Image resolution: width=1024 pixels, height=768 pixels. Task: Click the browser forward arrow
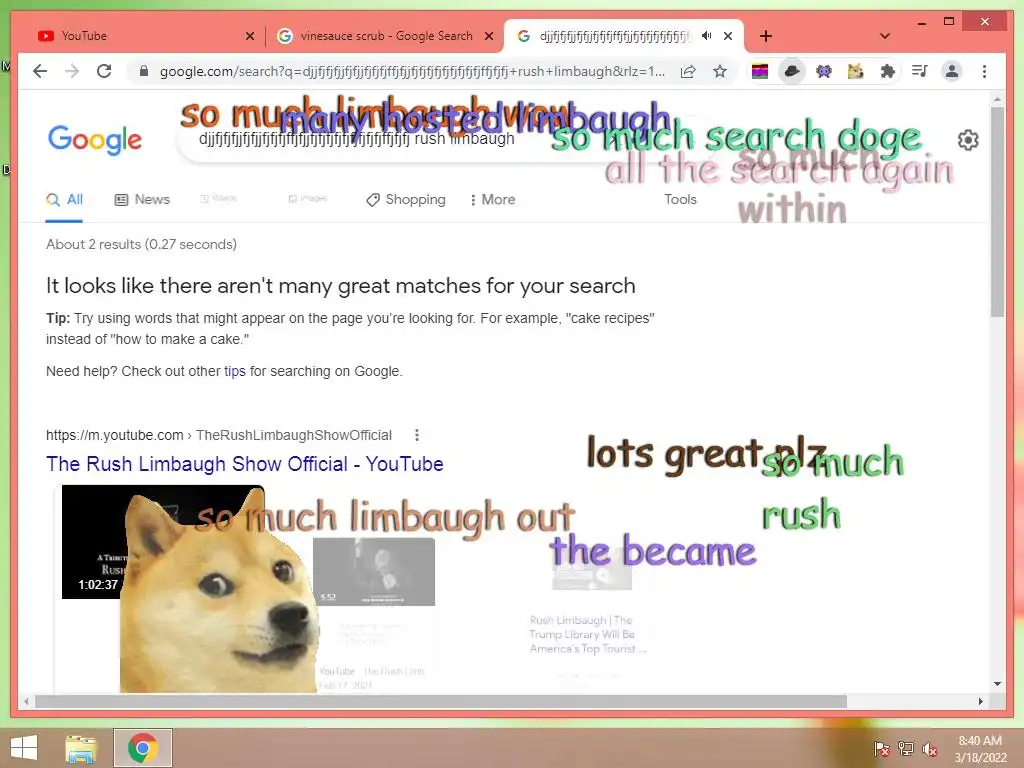pos(72,71)
